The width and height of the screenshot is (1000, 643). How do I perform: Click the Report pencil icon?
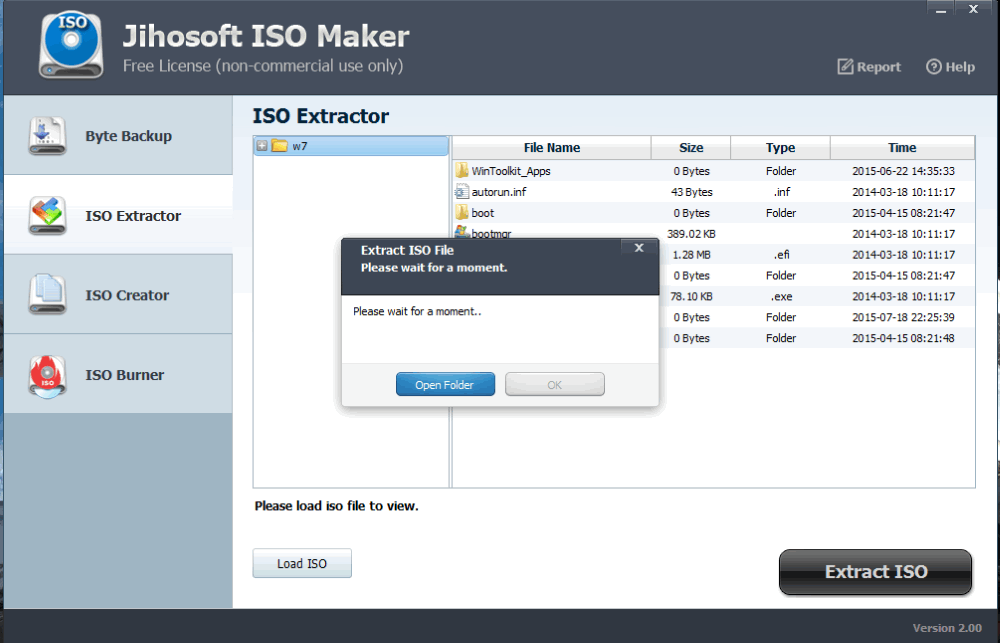(845, 66)
